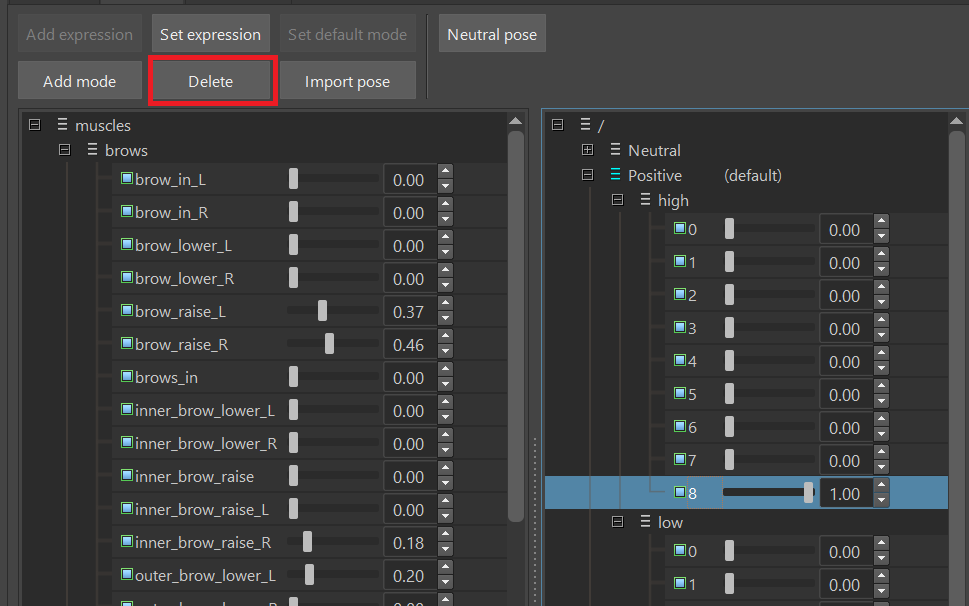Click the outer_brow_lower_L parameter icon
The width and height of the screenshot is (969, 606).
pos(127,575)
